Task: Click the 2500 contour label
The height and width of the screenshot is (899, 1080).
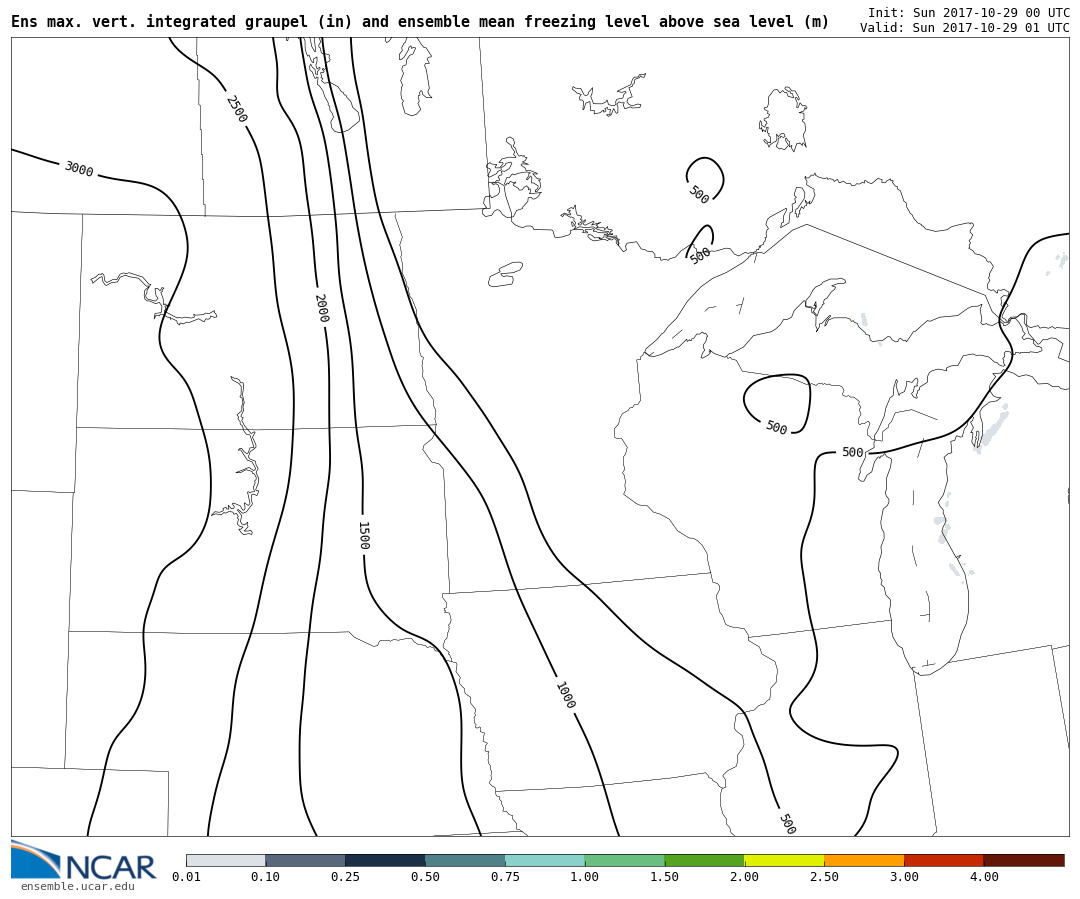Action: [x=236, y=109]
